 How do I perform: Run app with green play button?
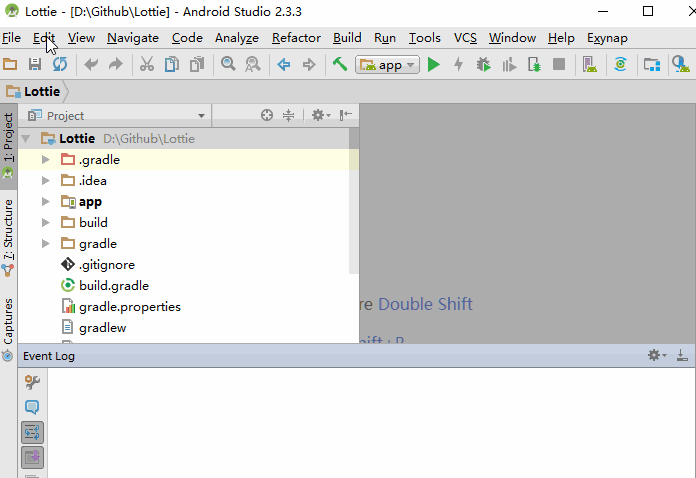click(x=434, y=65)
